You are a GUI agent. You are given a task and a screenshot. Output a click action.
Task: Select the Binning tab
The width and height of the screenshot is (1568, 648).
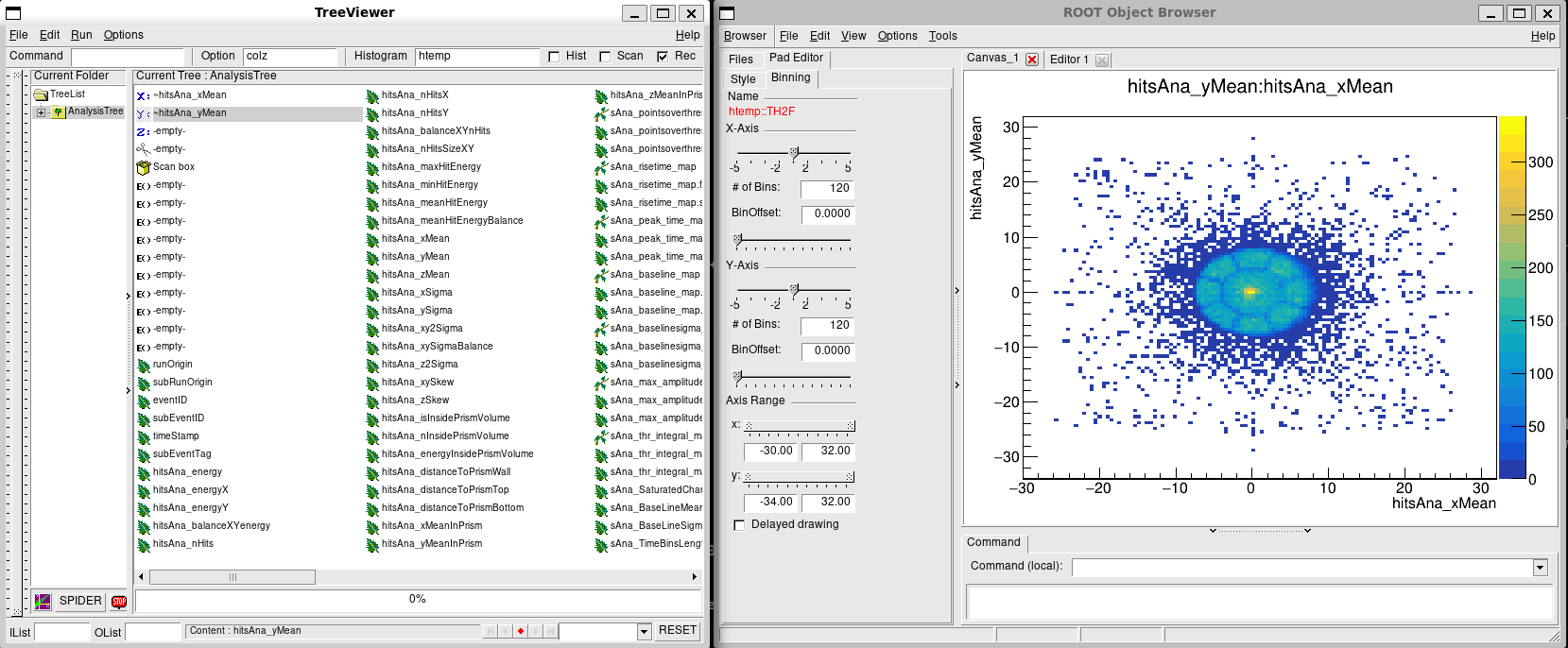pyautogui.click(x=791, y=77)
